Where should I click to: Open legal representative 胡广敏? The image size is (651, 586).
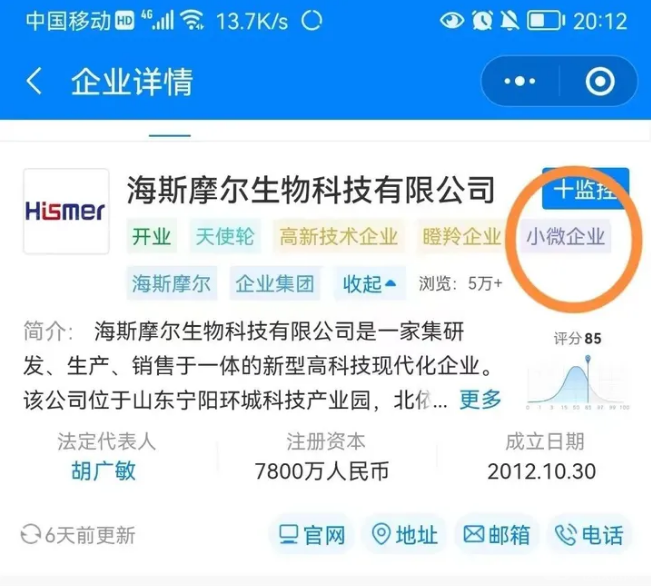104,471
